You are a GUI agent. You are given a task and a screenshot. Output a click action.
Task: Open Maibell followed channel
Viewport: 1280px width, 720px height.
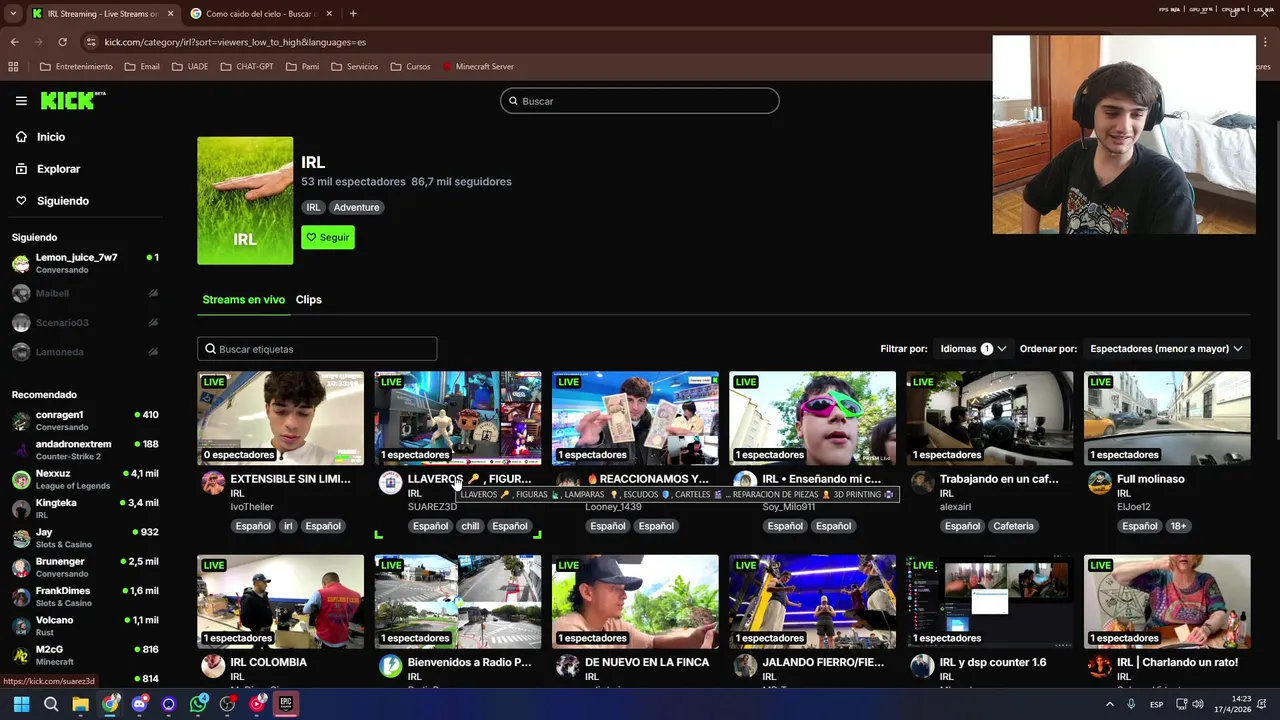tap(85, 293)
